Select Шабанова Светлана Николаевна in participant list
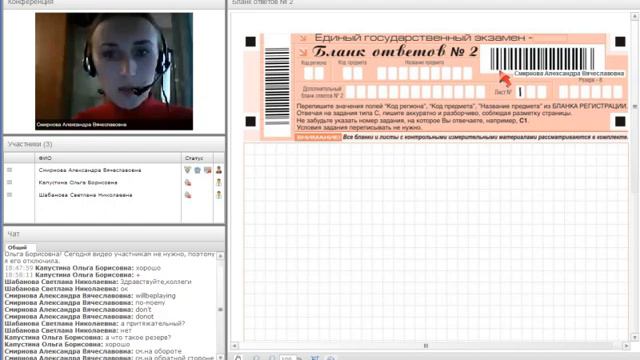 [85, 196]
